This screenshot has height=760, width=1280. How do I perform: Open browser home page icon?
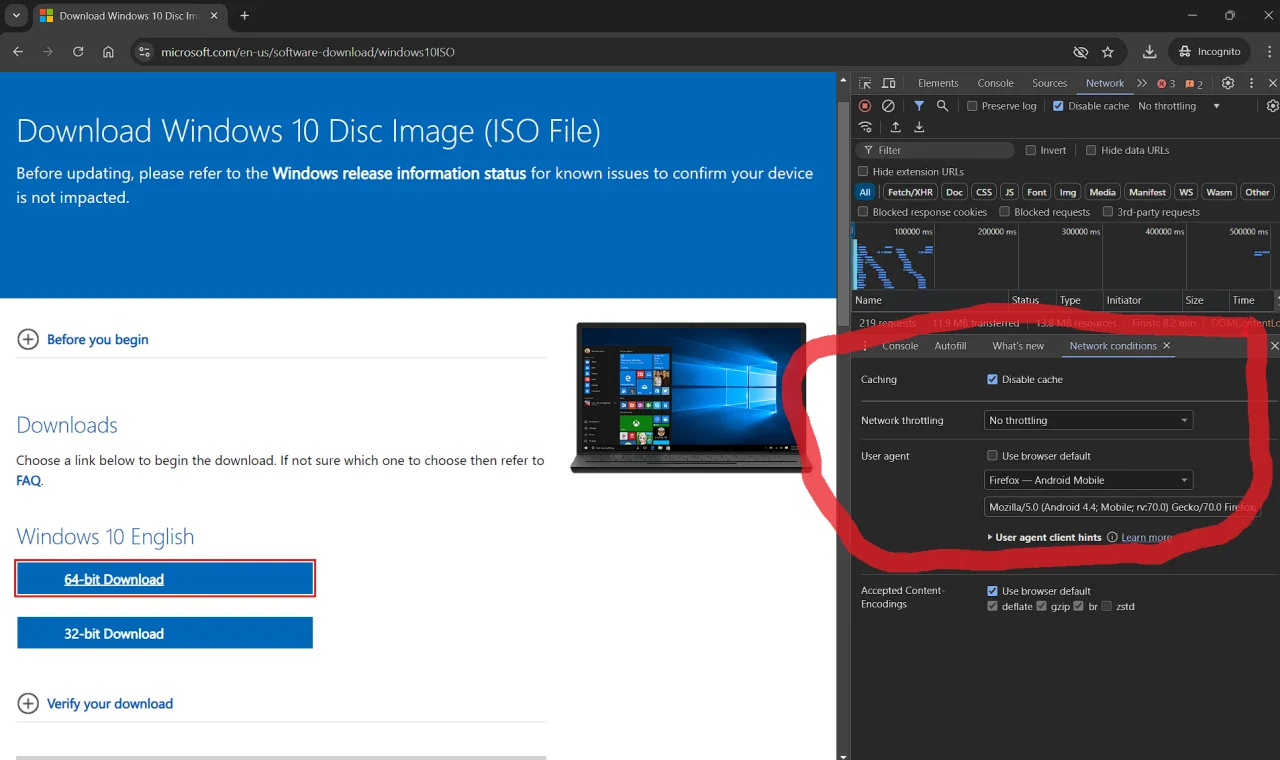tap(108, 52)
